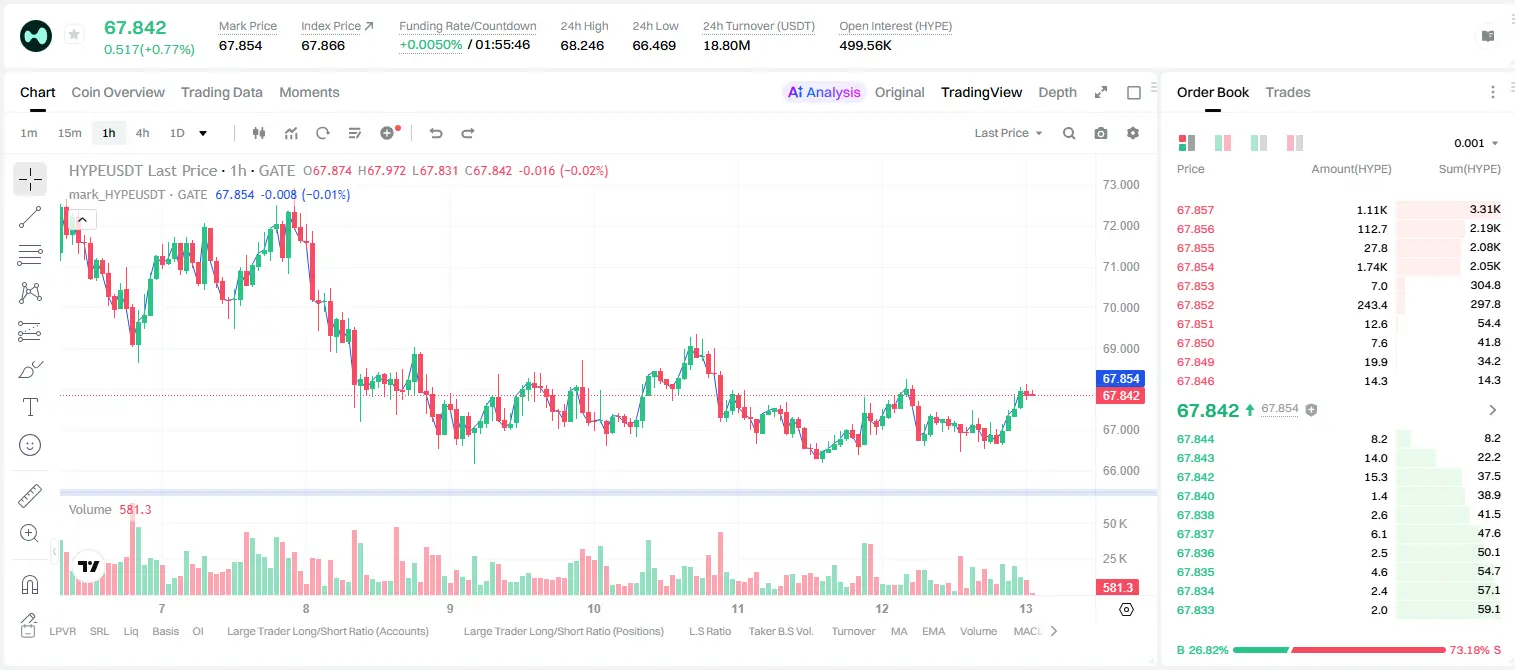Switch chart to Depth view

tap(1057, 92)
